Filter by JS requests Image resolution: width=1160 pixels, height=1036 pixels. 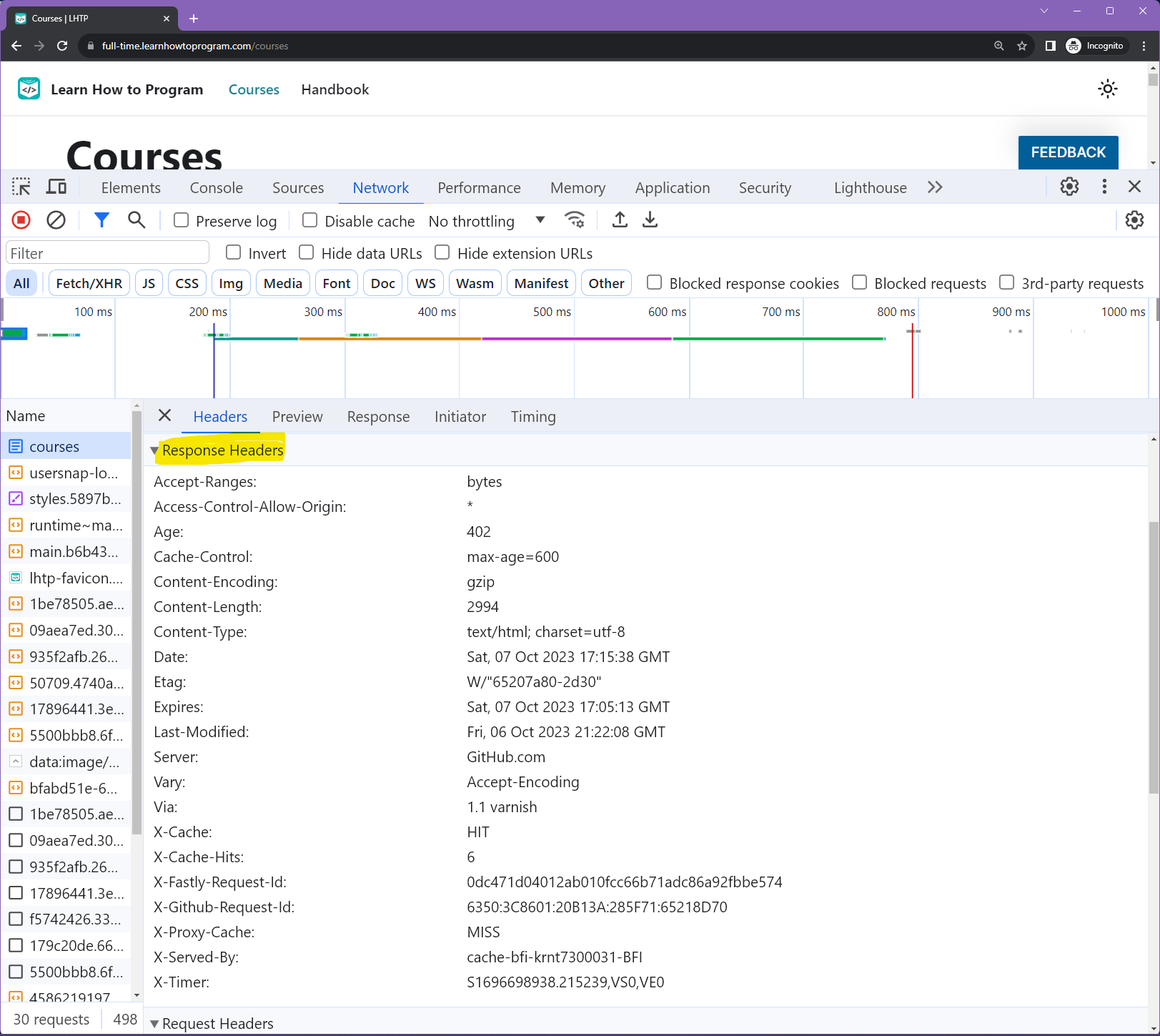tap(149, 283)
